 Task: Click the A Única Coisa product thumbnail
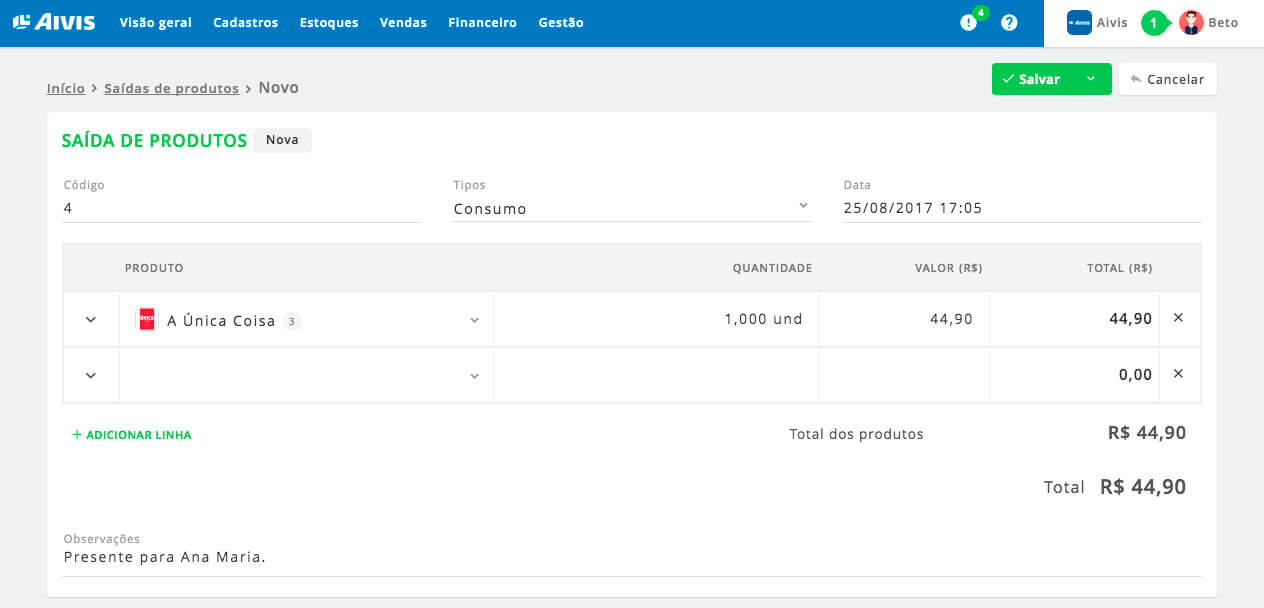[147, 320]
